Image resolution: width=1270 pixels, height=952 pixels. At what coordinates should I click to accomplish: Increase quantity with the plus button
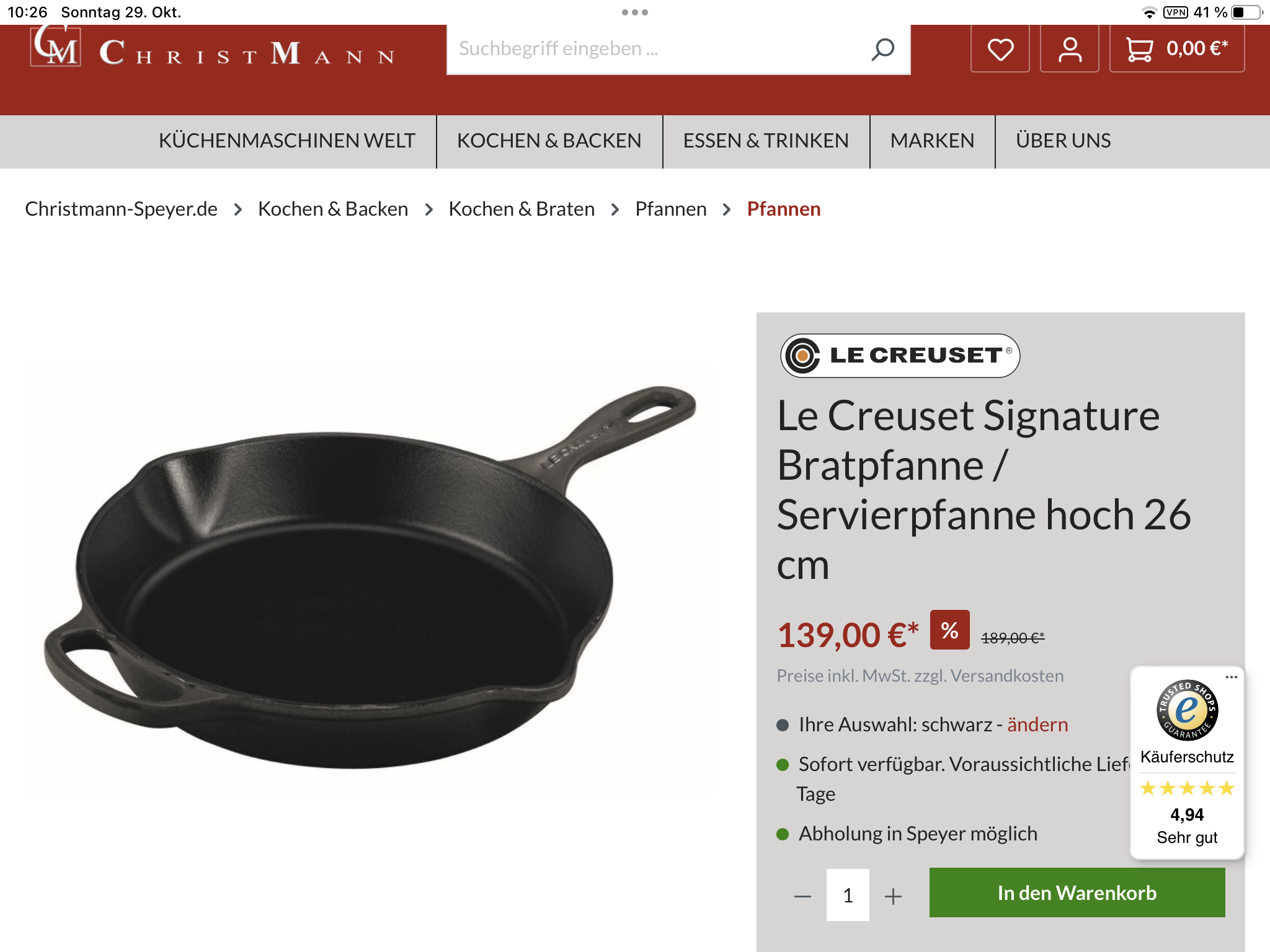click(893, 896)
